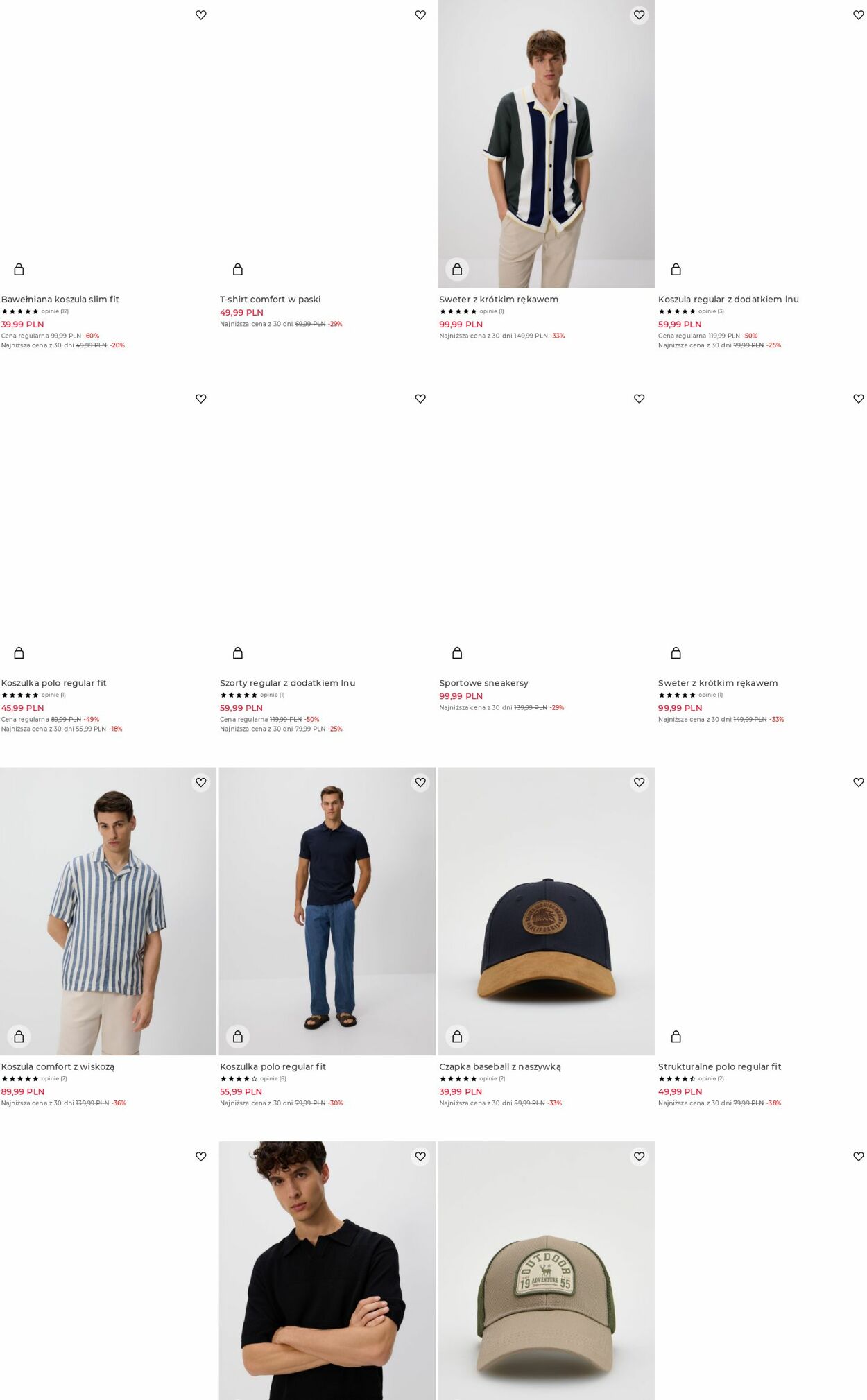This screenshot has width=867, height=1400.
Task: Open Koszulka polo regular fit for 45,99 PLN
Action: pos(53,683)
